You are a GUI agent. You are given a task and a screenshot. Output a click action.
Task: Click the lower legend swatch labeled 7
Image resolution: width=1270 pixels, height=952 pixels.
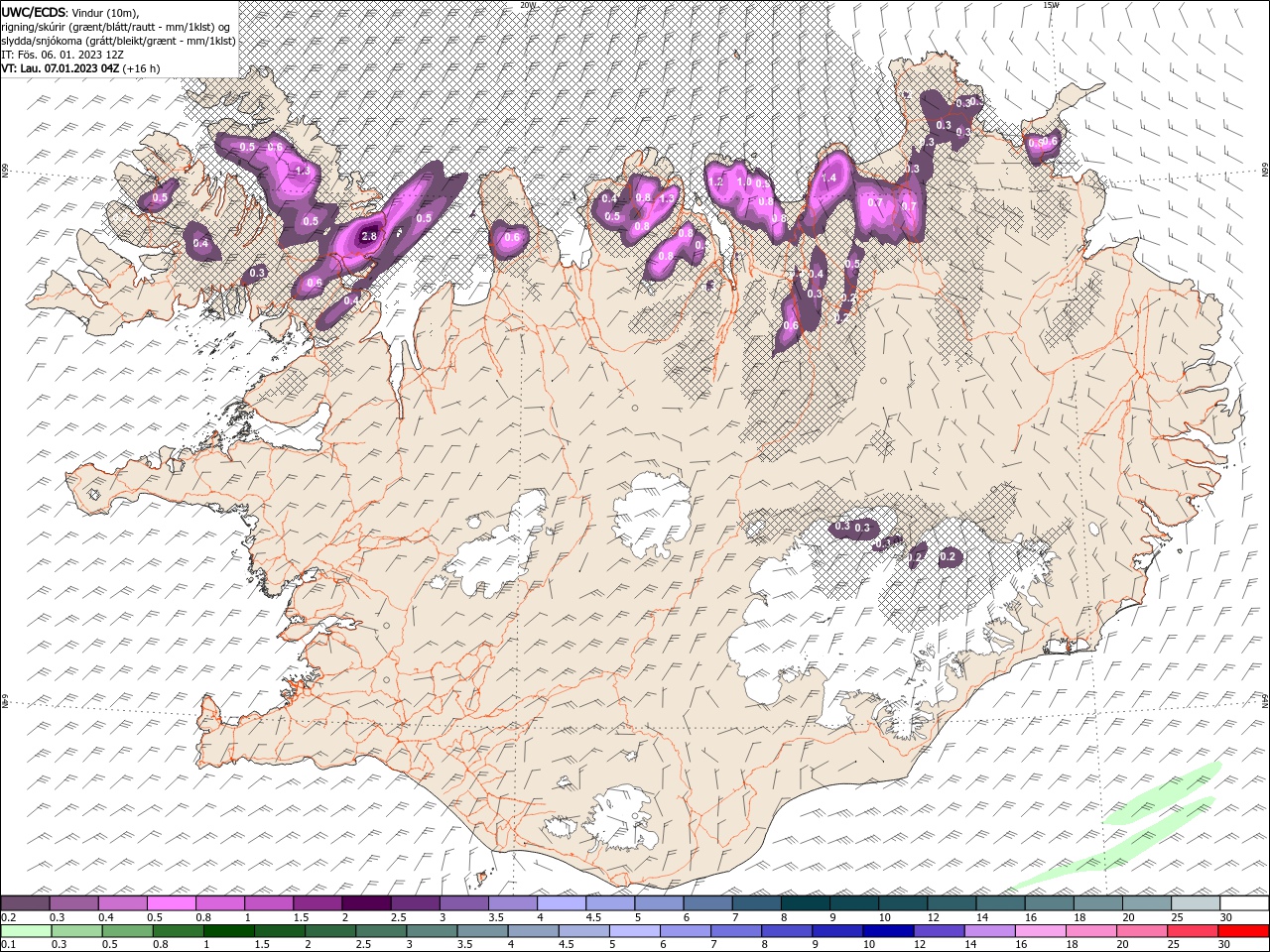735,930
